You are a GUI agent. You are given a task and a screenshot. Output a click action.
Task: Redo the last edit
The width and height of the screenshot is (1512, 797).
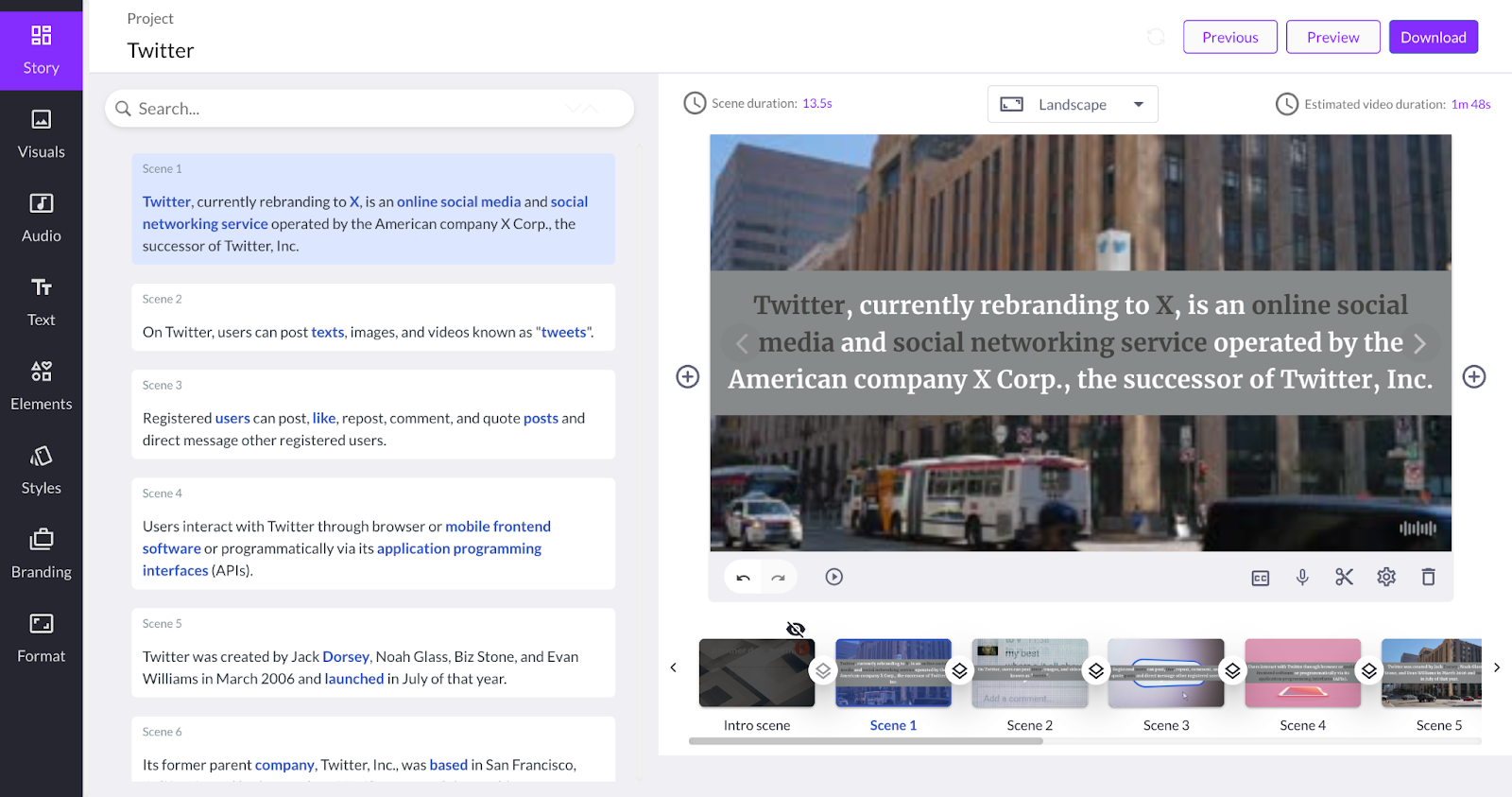click(779, 577)
